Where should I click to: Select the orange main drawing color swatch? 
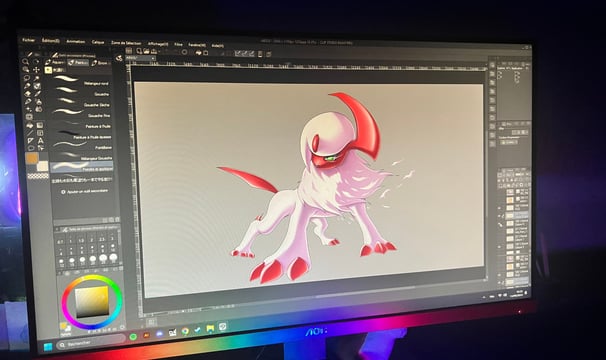point(32,158)
